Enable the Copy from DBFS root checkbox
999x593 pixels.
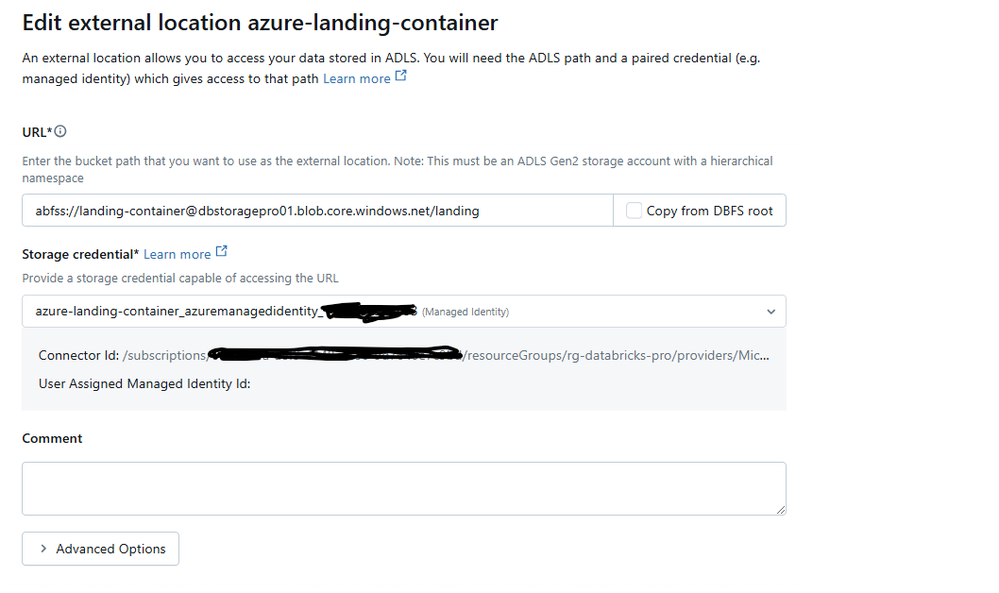634,211
